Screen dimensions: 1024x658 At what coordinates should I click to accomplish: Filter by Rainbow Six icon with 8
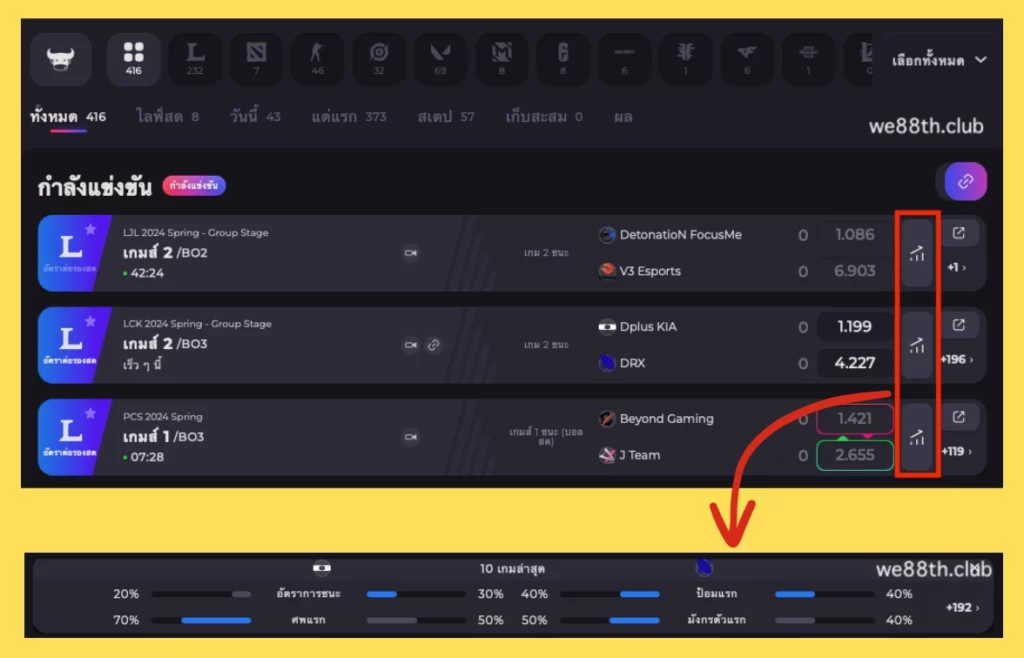(563, 59)
